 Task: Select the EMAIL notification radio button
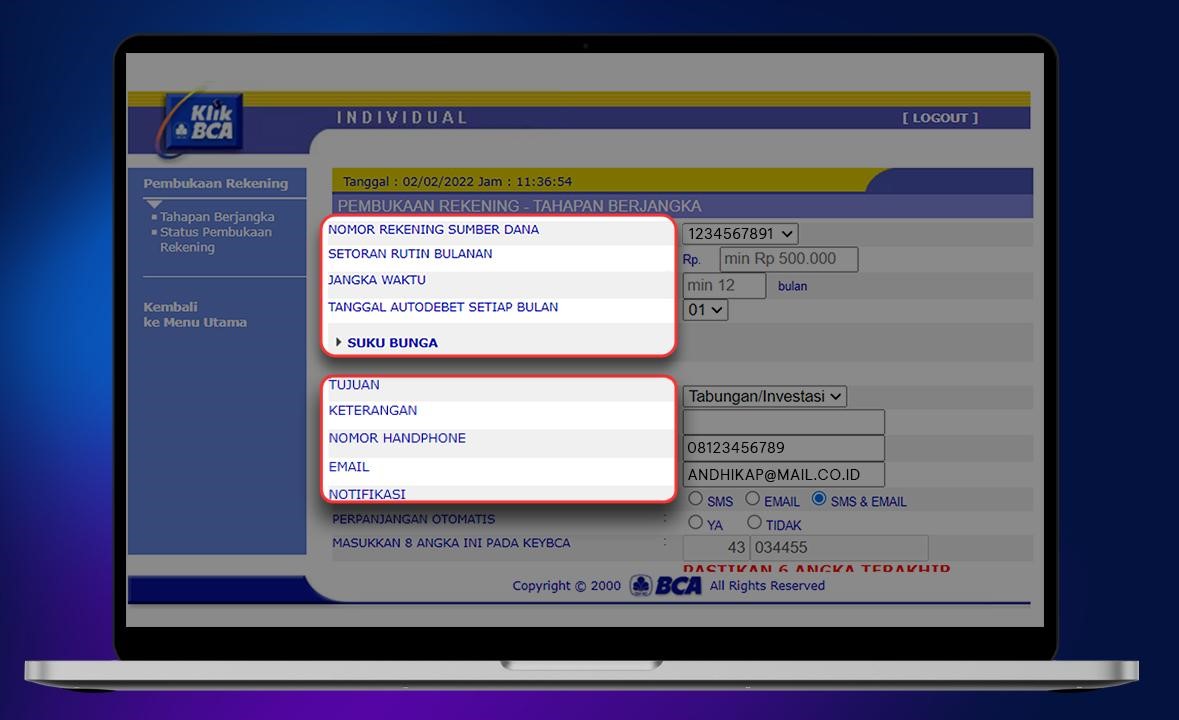point(753,499)
